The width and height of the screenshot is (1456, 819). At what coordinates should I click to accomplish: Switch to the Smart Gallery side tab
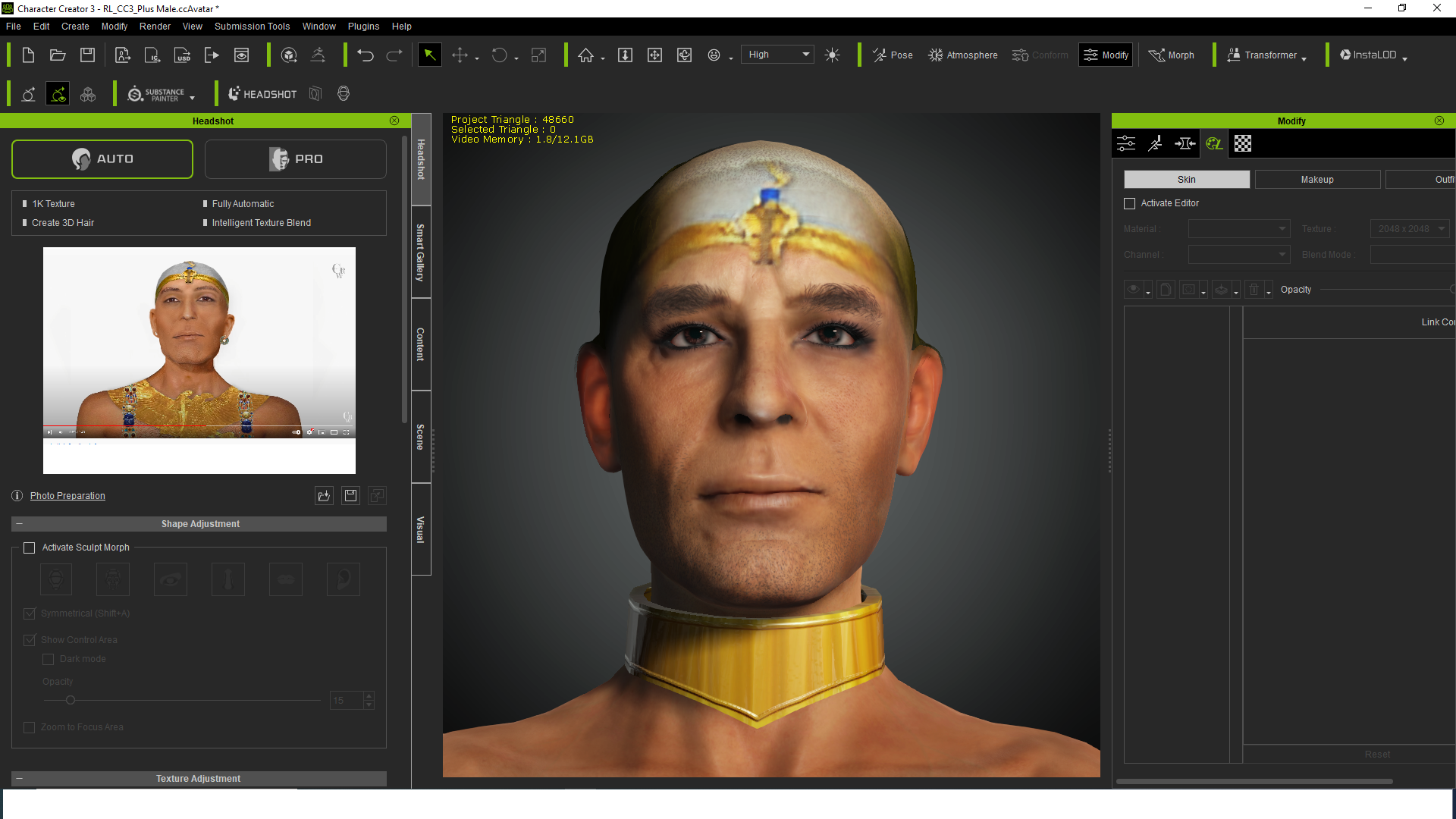(x=421, y=253)
